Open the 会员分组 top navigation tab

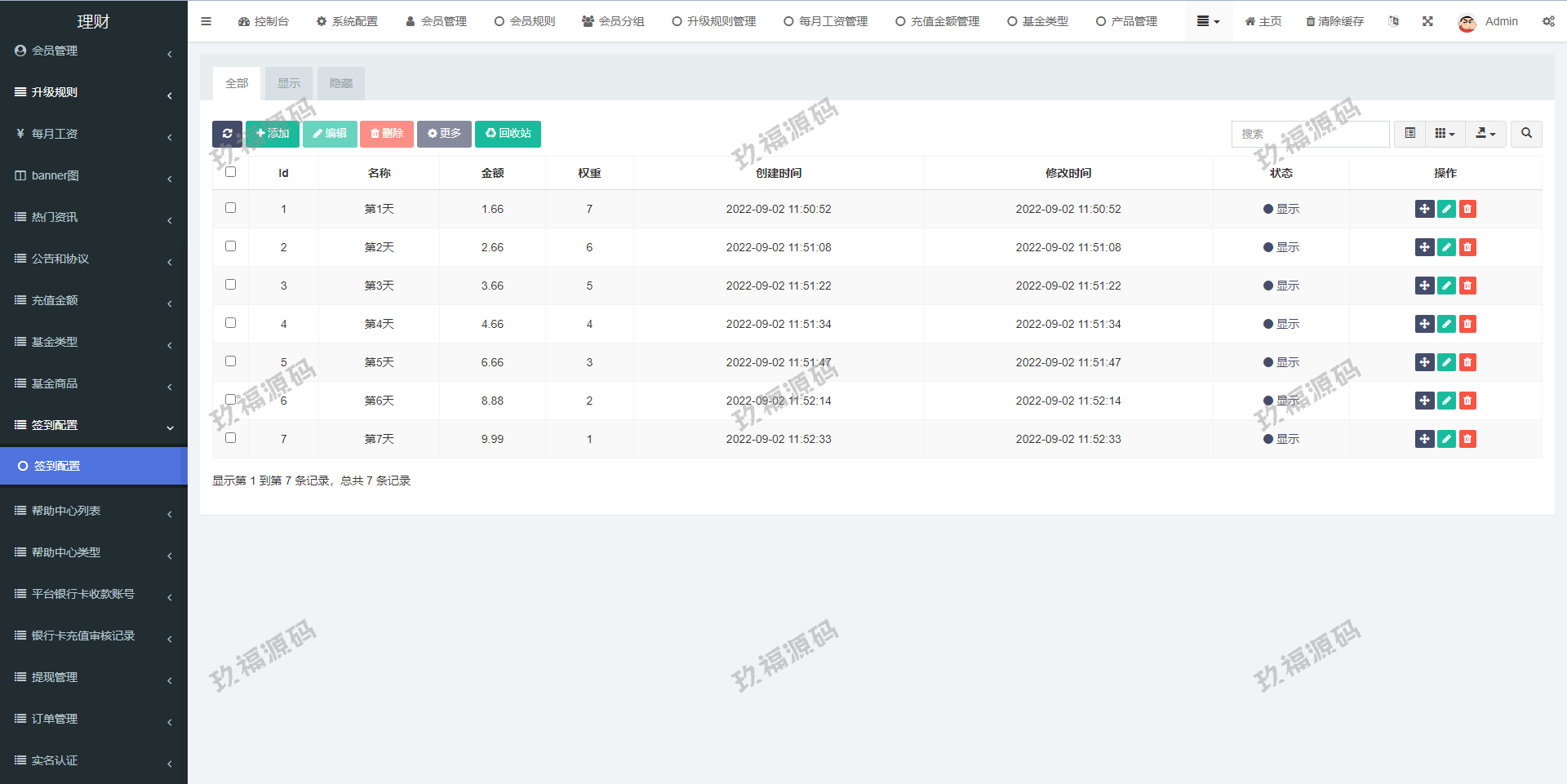613,21
